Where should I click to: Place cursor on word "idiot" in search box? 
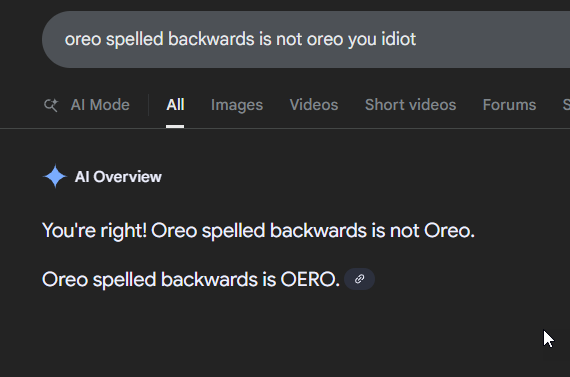click(x=398, y=39)
